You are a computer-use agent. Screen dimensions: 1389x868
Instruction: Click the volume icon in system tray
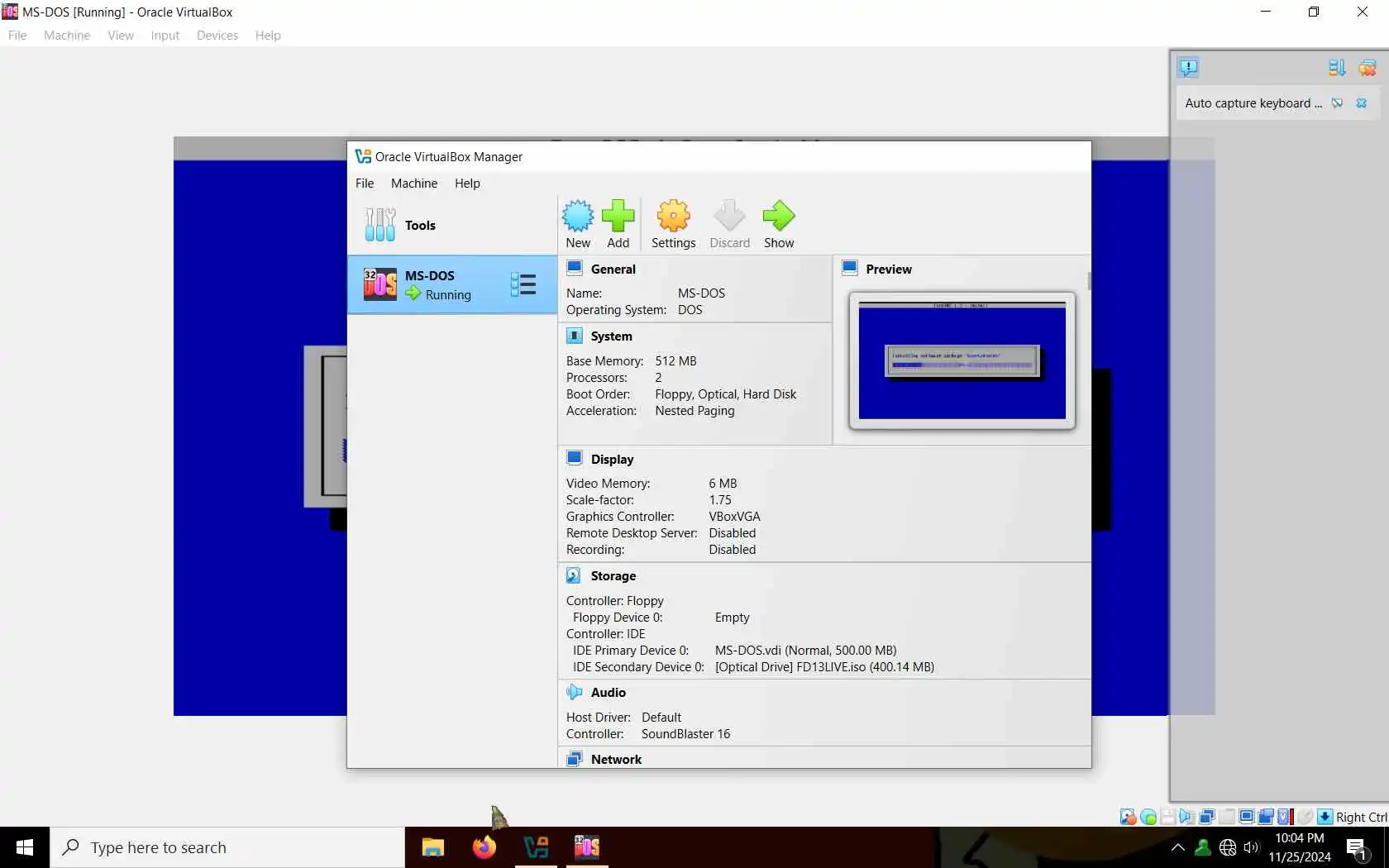(x=1251, y=847)
